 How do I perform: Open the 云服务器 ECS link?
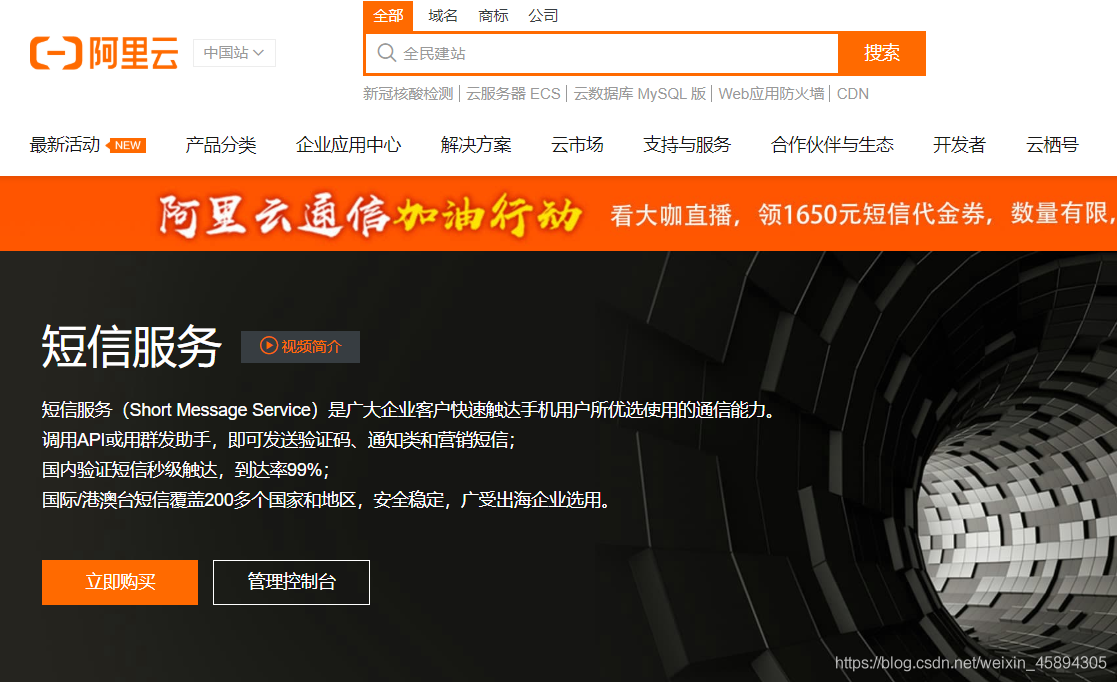pyautogui.click(x=513, y=94)
